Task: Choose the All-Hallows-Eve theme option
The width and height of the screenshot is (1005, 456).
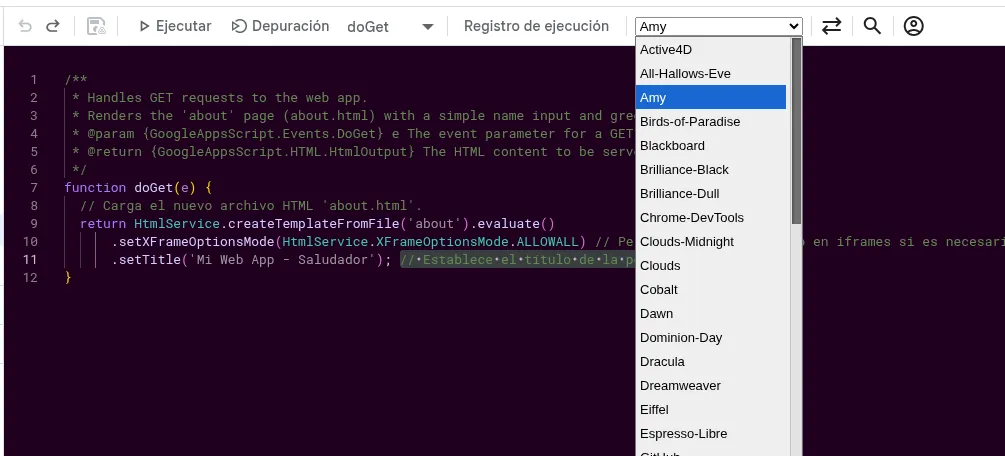Action: 710,74
